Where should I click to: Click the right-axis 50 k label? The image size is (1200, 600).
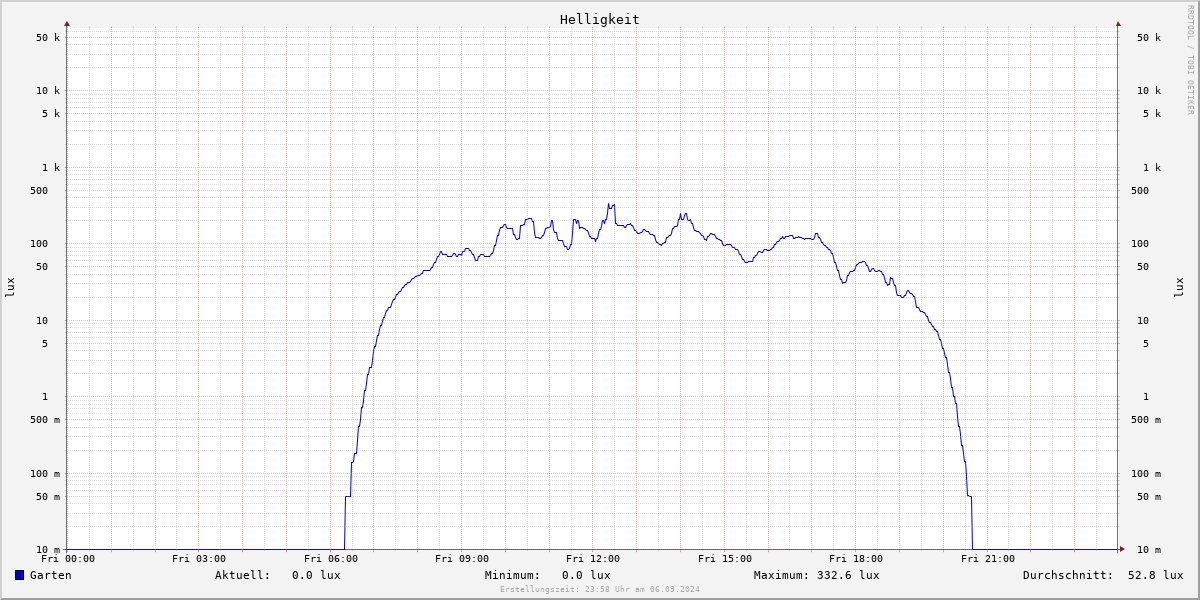tap(1149, 38)
